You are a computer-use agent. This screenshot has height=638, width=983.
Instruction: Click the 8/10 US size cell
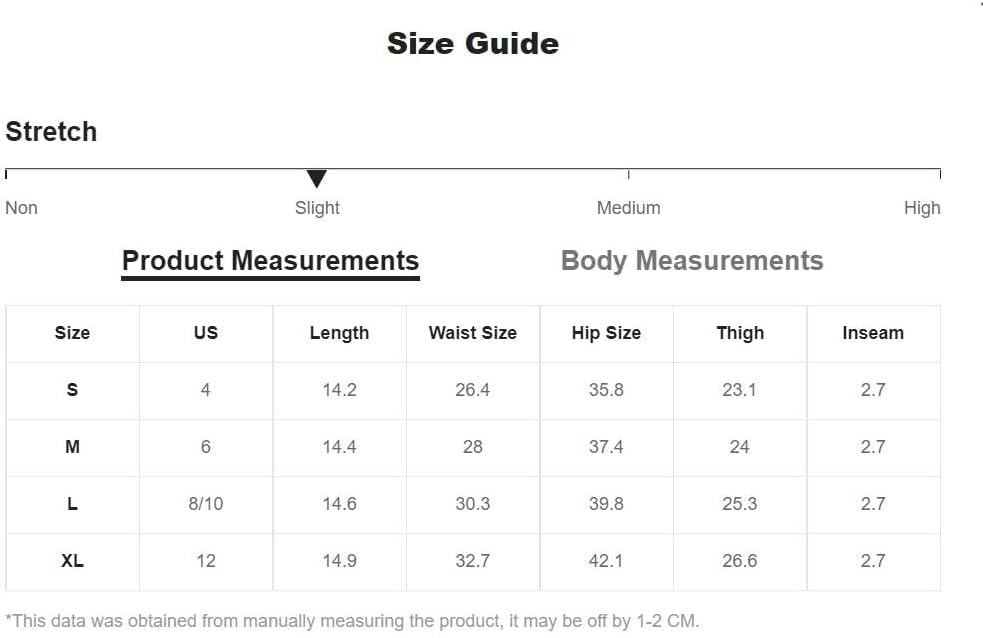pos(206,504)
